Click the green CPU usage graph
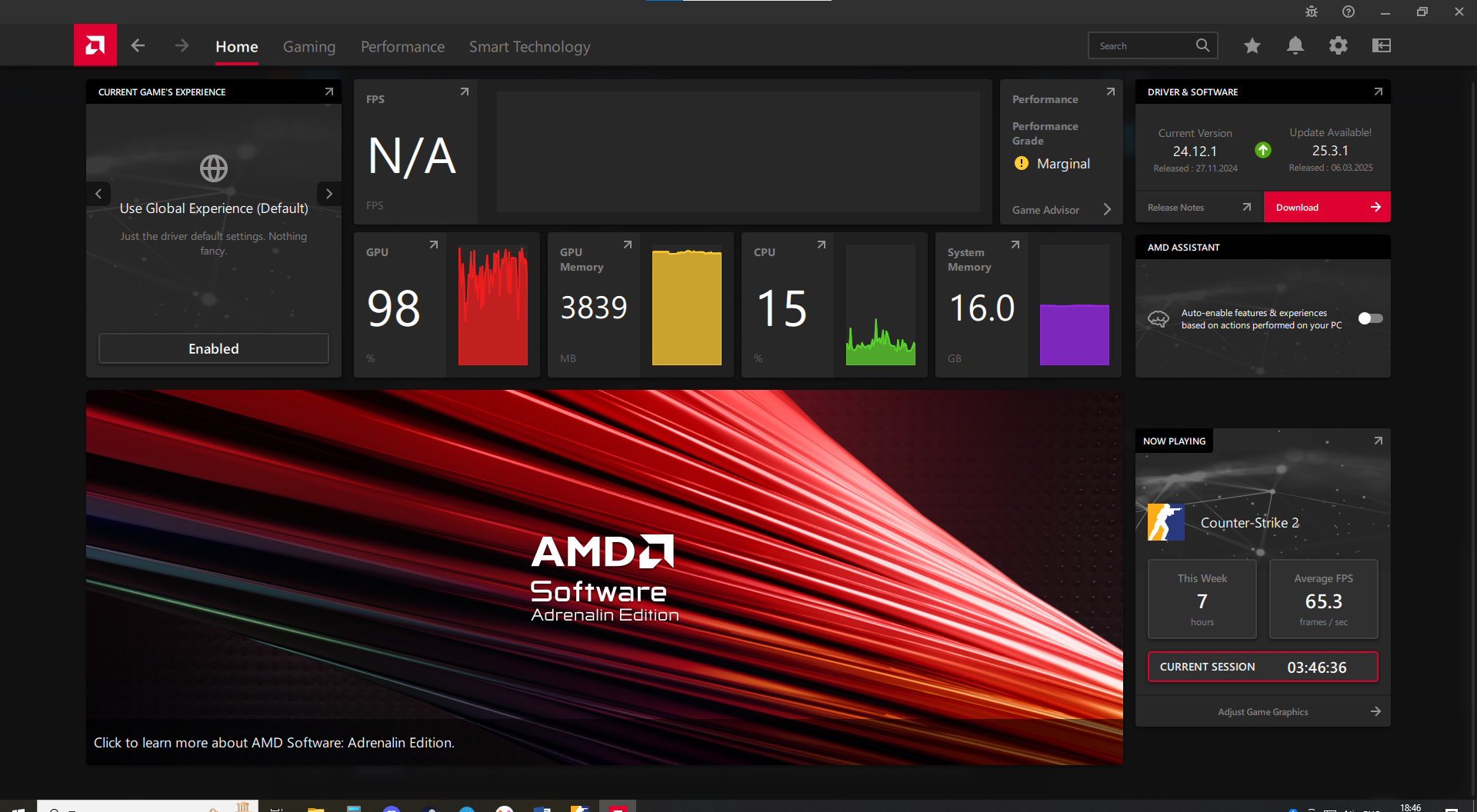Image resolution: width=1477 pixels, height=812 pixels. pos(881,305)
